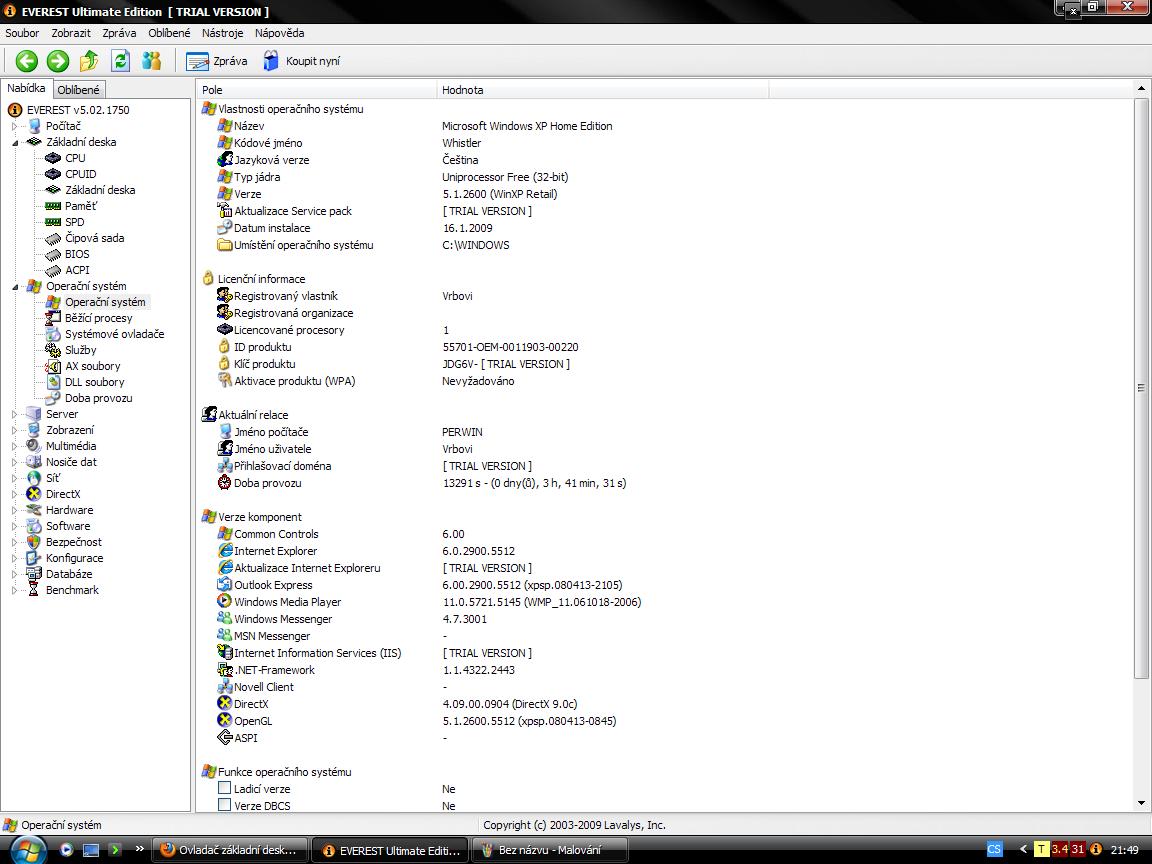
Task: Select the SPD tree item
Action: [x=74, y=222]
